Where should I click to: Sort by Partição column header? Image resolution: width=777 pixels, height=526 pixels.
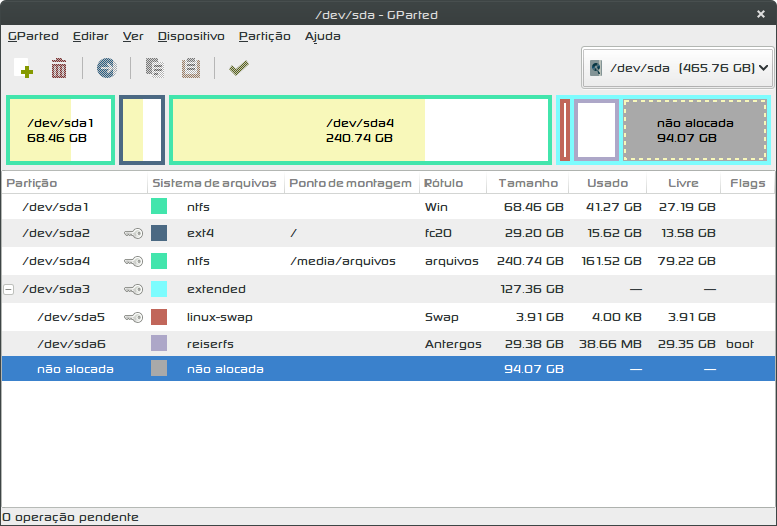[x=74, y=183]
